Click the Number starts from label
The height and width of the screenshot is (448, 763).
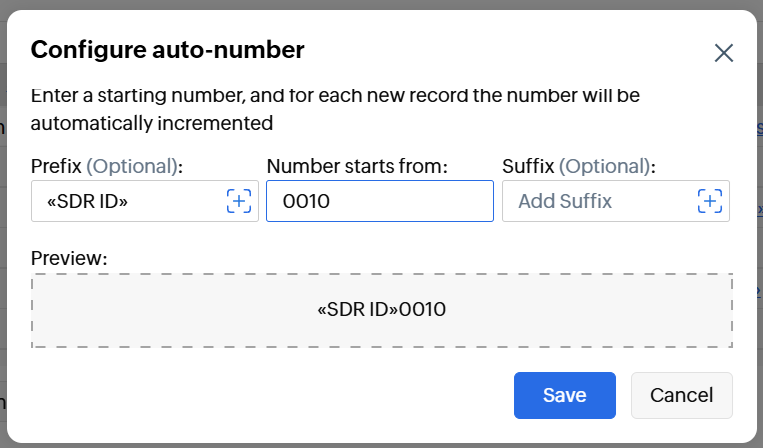point(357,165)
